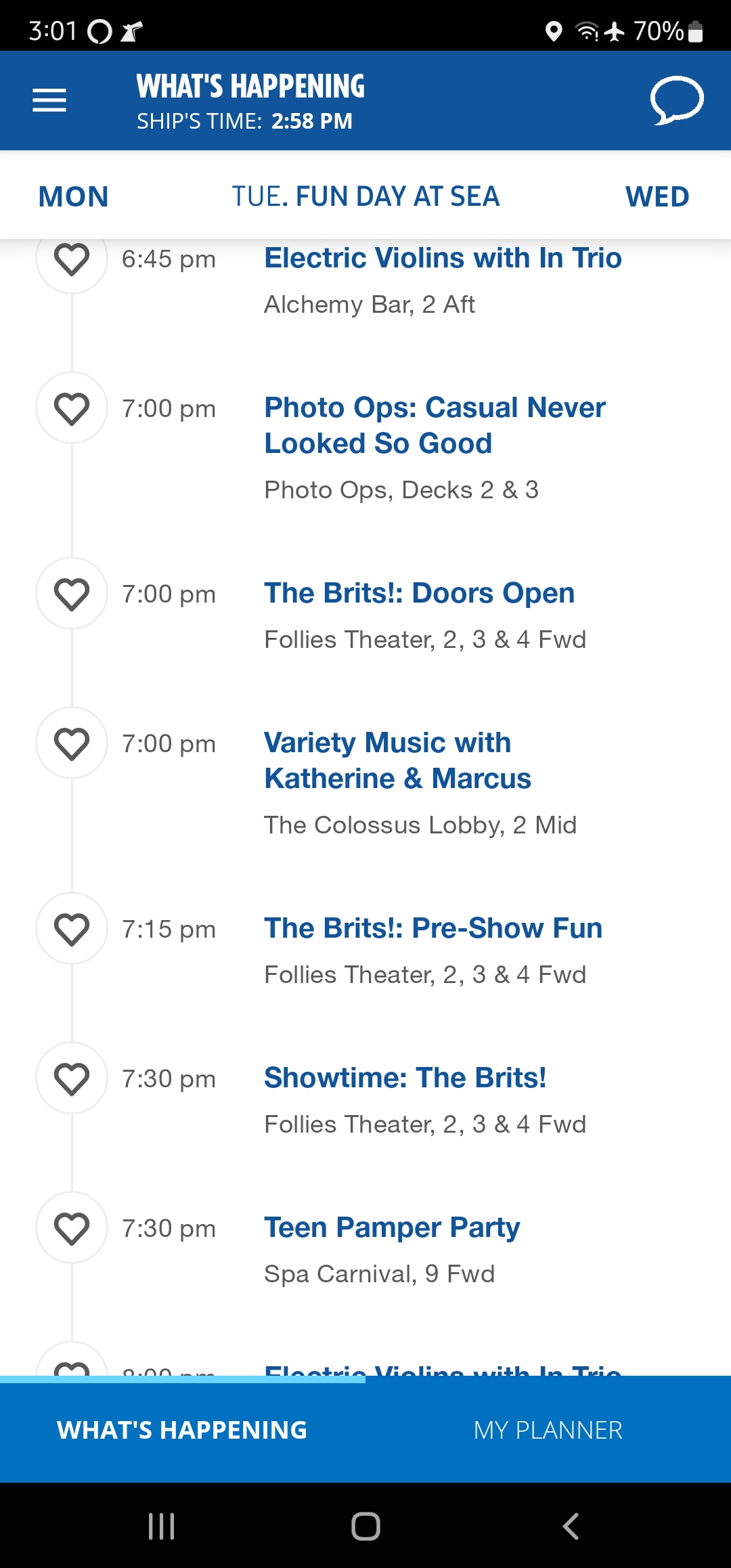Tap the Android home button
This screenshot has height=1568, width=731.
(x=365, y=1526)
